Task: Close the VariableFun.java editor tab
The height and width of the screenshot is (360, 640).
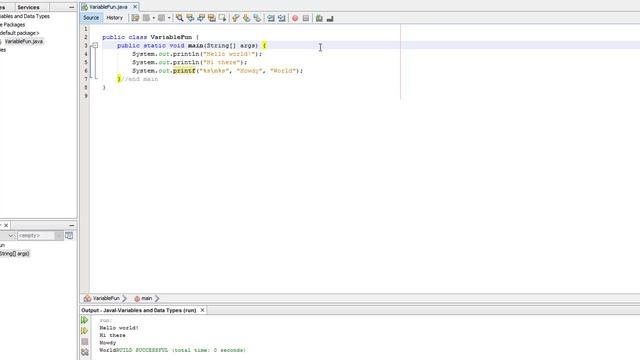Action: (135, 7)
